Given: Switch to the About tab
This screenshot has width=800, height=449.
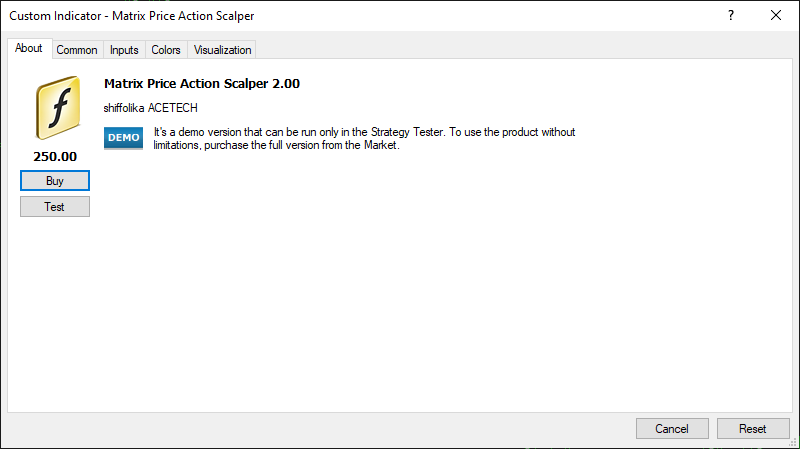Looking at the screenshot, I should (29, 49).
